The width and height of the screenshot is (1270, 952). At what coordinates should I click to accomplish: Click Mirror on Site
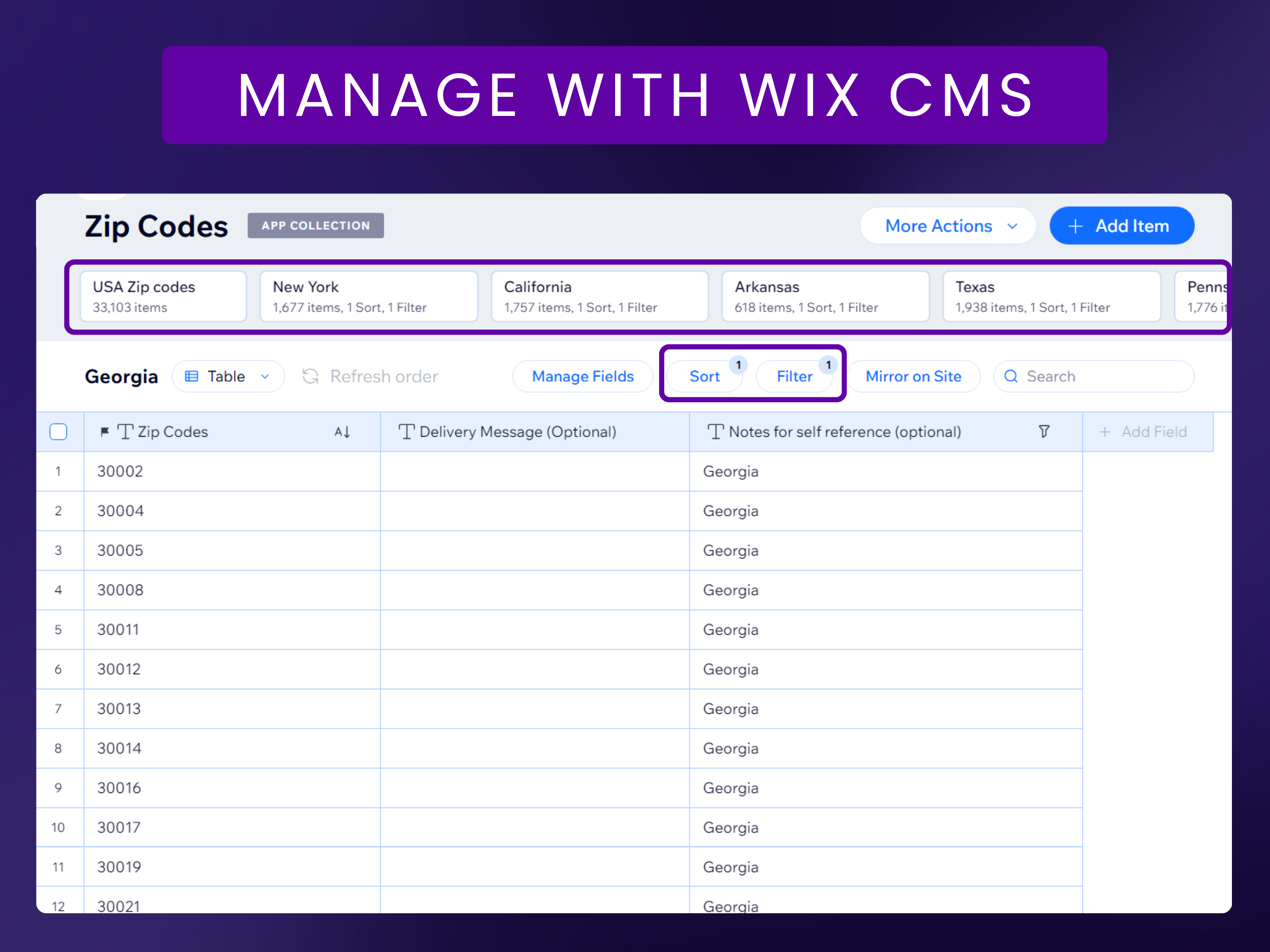point(913,377)
